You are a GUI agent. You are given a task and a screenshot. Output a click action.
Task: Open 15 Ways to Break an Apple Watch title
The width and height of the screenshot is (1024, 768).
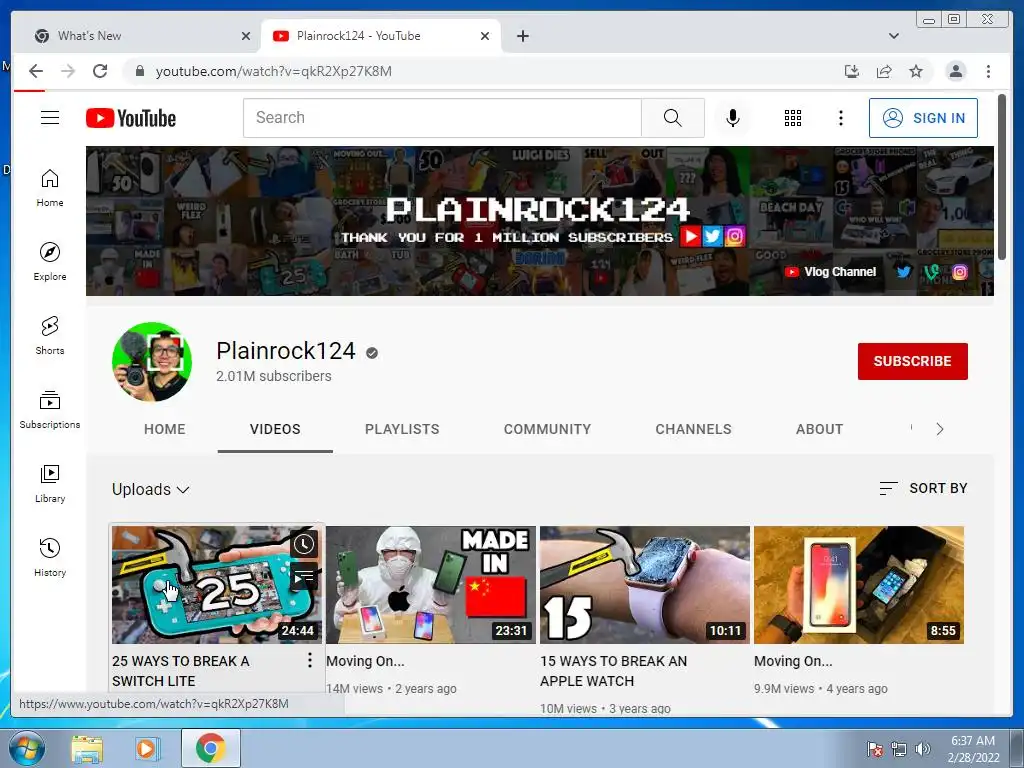(x=613, y=671)
